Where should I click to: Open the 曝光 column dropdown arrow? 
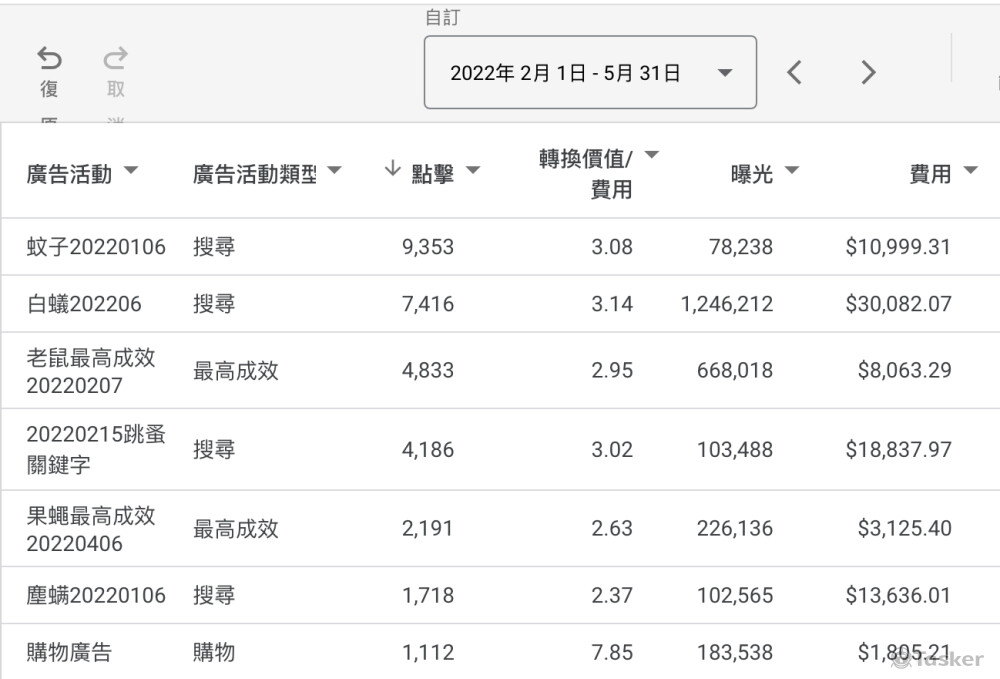792,171
